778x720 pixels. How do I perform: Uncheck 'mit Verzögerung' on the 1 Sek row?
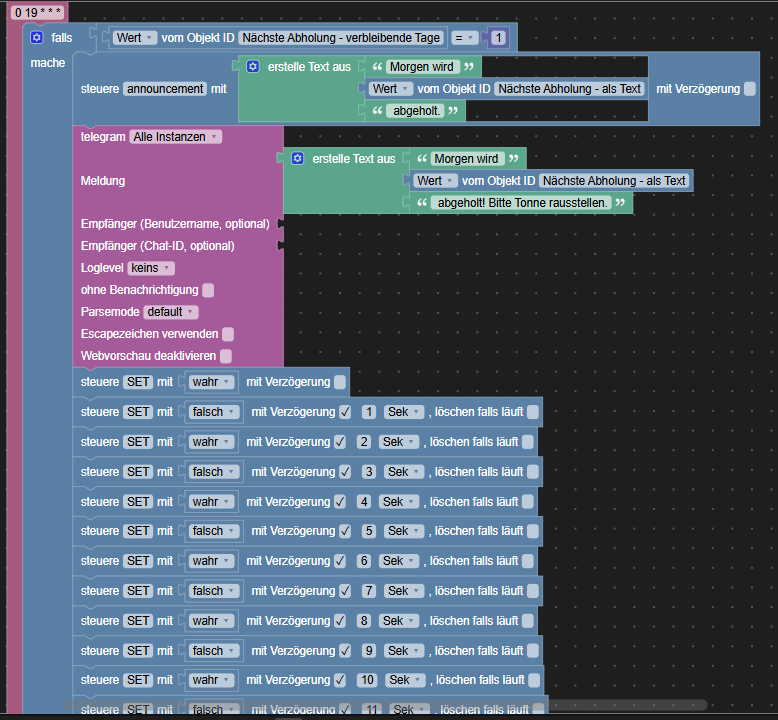(x=345, y=412)
